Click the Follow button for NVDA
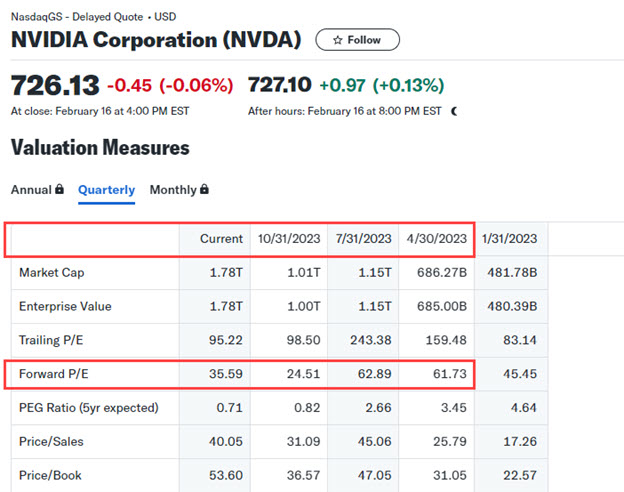This screenshot has width=624, height=492. [x=357, y=39]
